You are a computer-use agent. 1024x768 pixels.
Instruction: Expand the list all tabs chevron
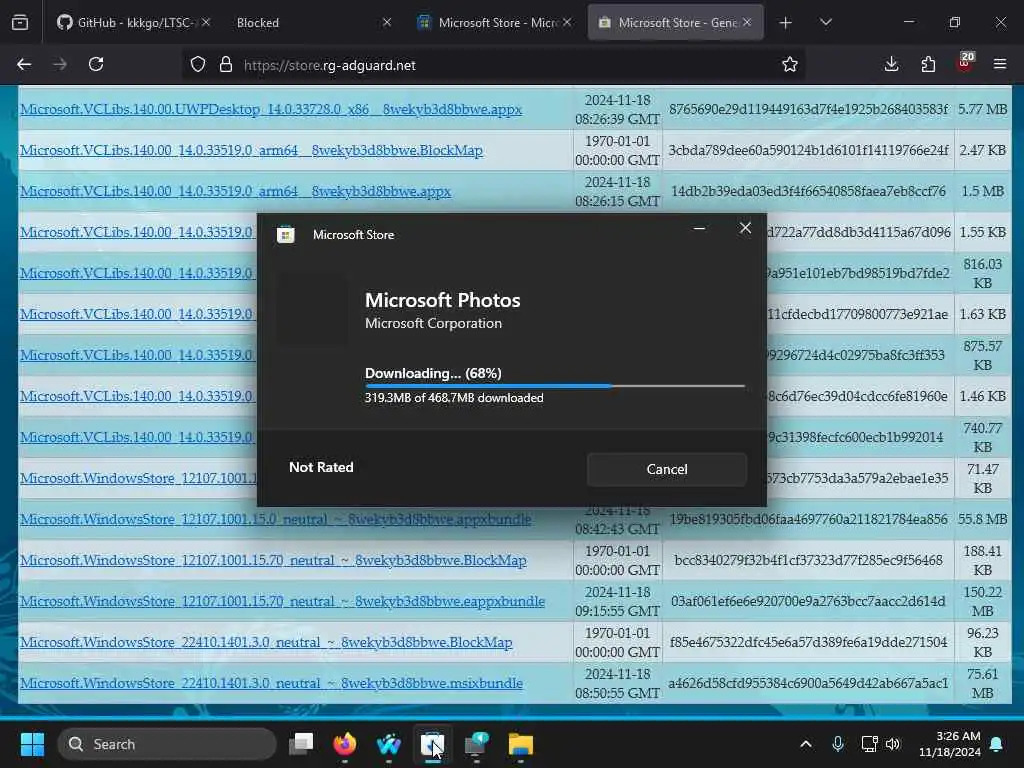coord(825,23)
